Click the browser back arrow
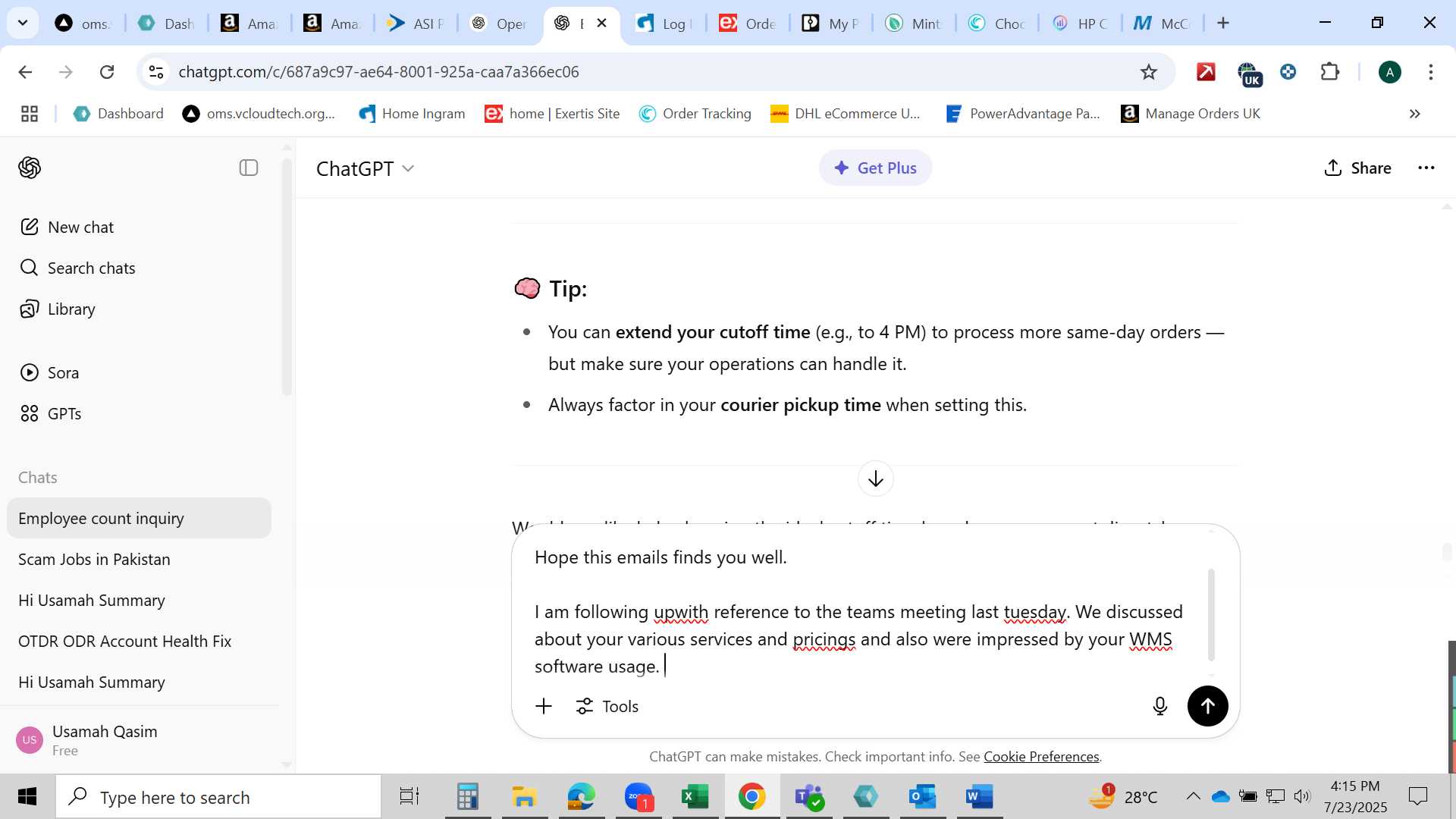Viewport: 1456px width, 819px height. pyautogui.click(x=25, y=72)
